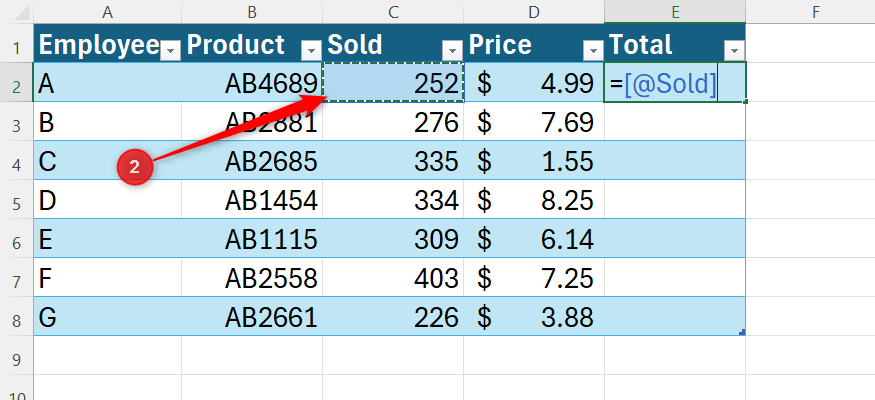Viewport: 875px width, 400px height.
Task: Select row 3 header
Action: [17, 122]
